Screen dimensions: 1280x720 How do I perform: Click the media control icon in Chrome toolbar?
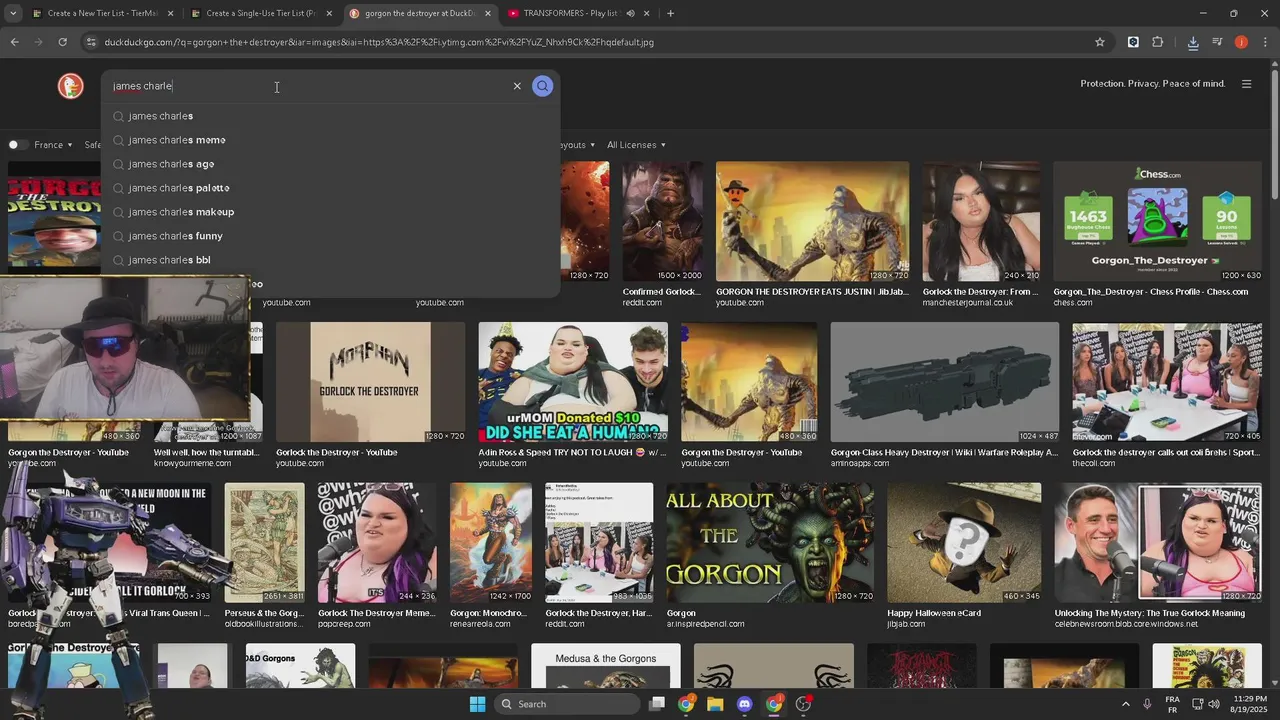tap(1217, 42)
